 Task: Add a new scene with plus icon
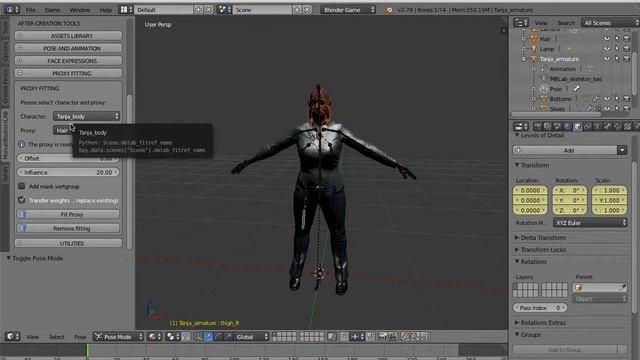click(x=297, y=9)
